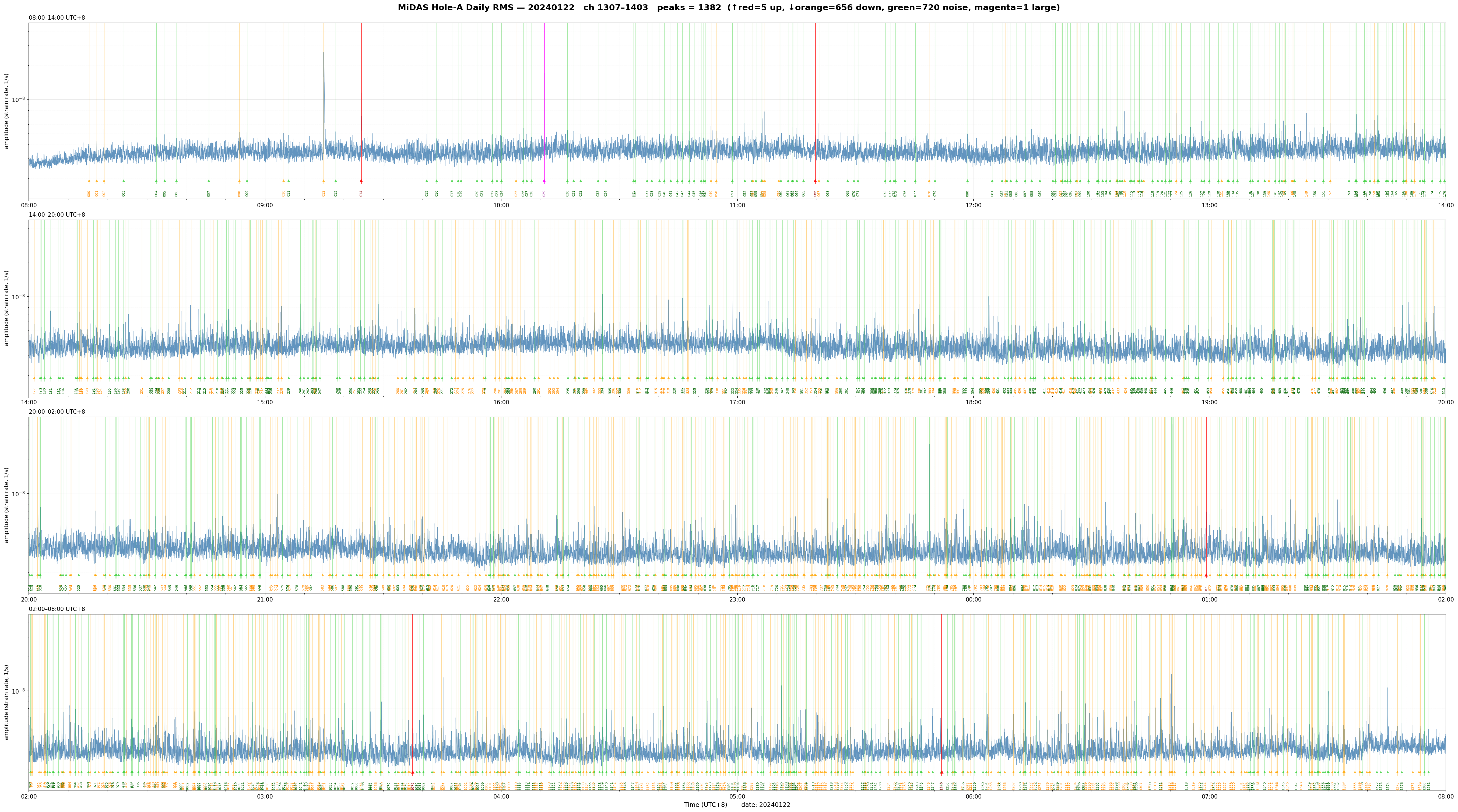The height and width of the screenshot is (812, 1458).
Task: Click the "22:00" time tick label
Action: point(501,599)
